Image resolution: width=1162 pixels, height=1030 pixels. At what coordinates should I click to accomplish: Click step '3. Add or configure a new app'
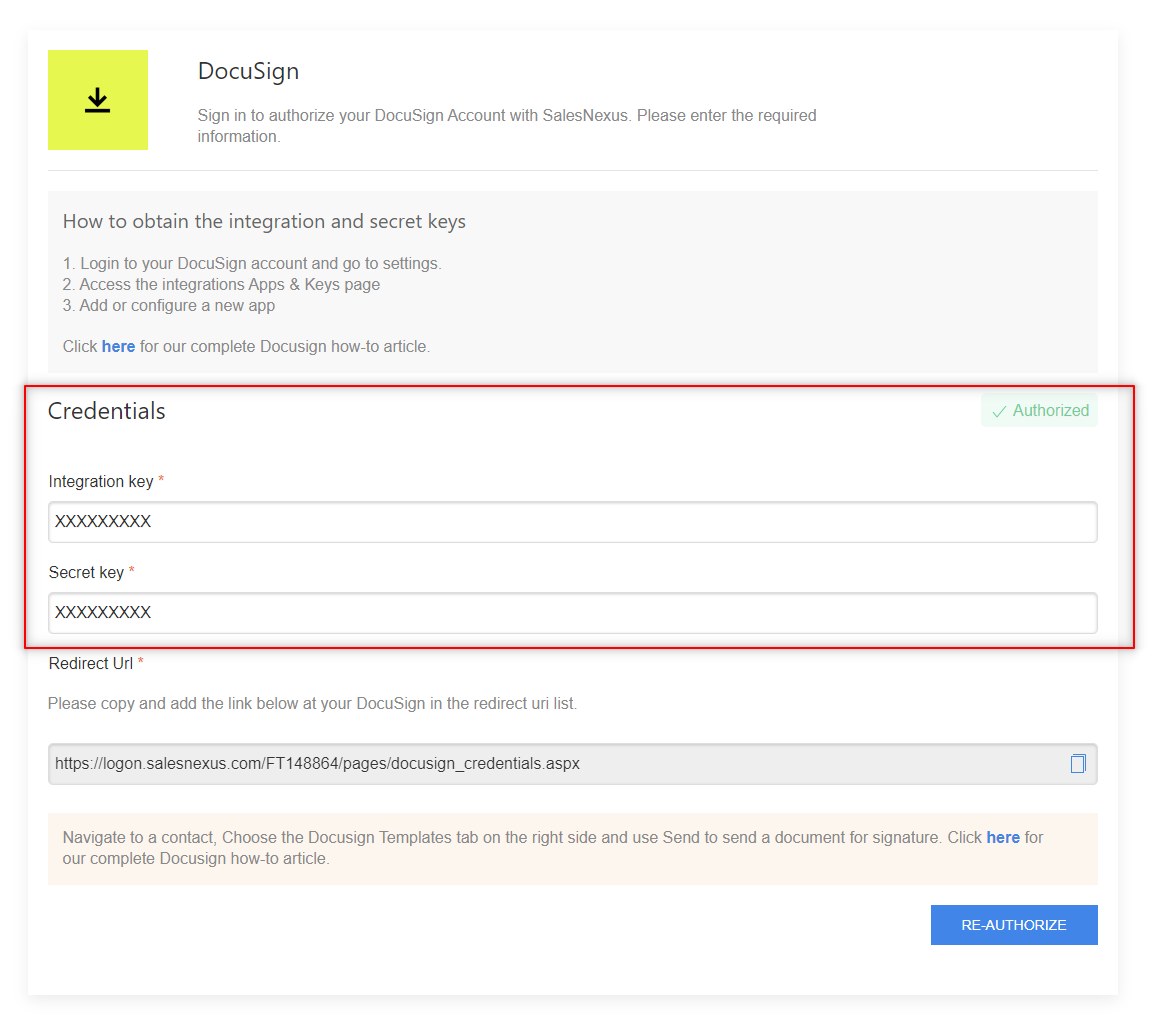(168, 305)
